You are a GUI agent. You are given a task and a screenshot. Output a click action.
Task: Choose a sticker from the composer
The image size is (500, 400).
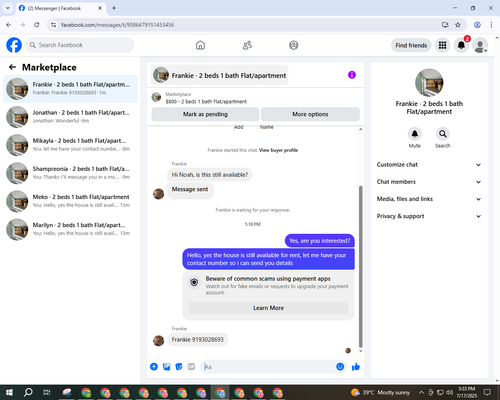(179, 367)
